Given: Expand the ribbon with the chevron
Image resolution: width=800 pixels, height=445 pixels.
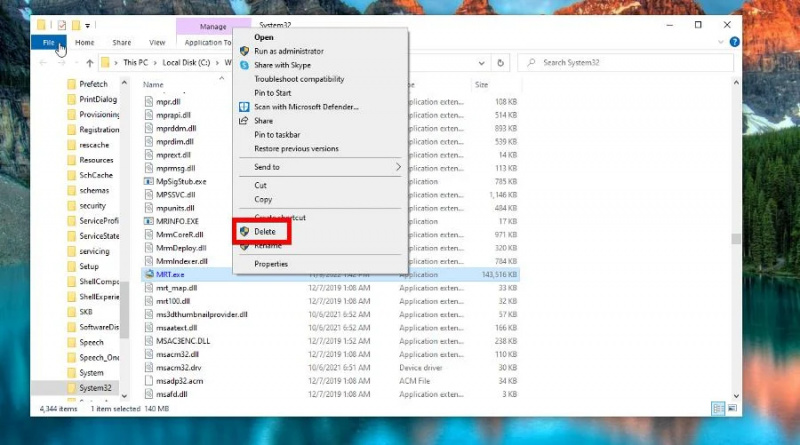Looking at the screenshot, I should (720, 42).
